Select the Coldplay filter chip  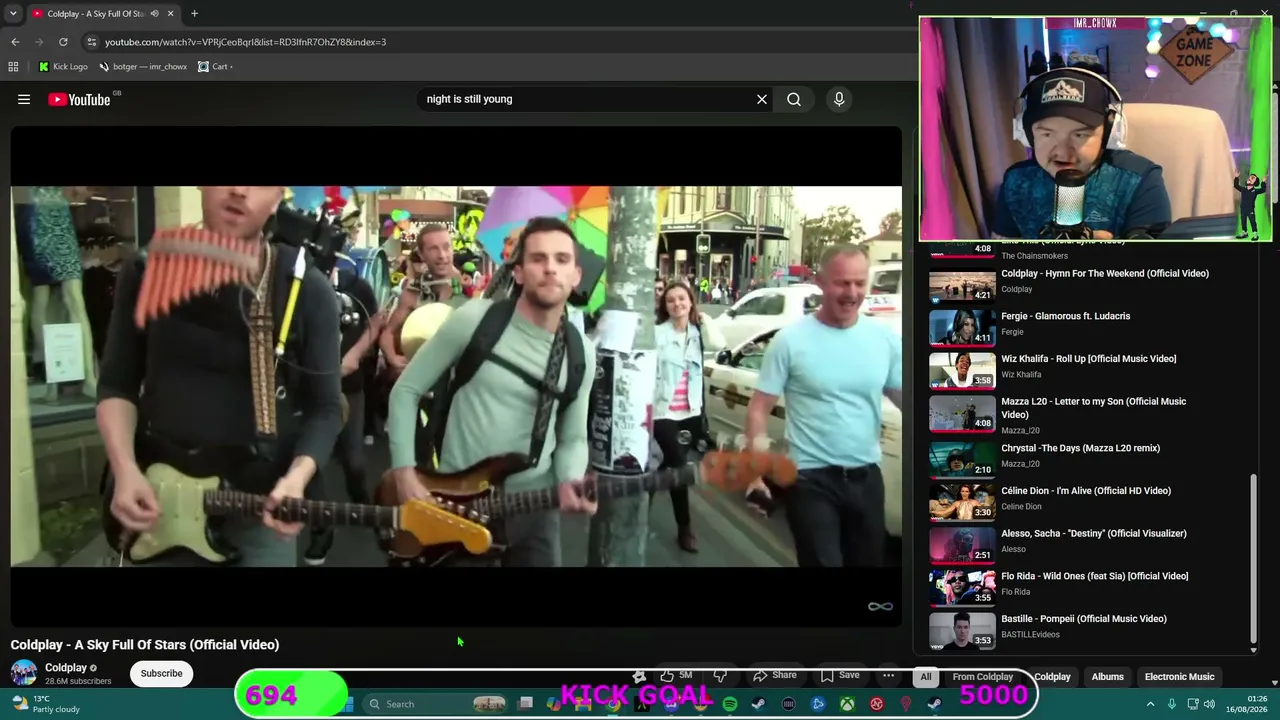click(x=1052, y=677)
